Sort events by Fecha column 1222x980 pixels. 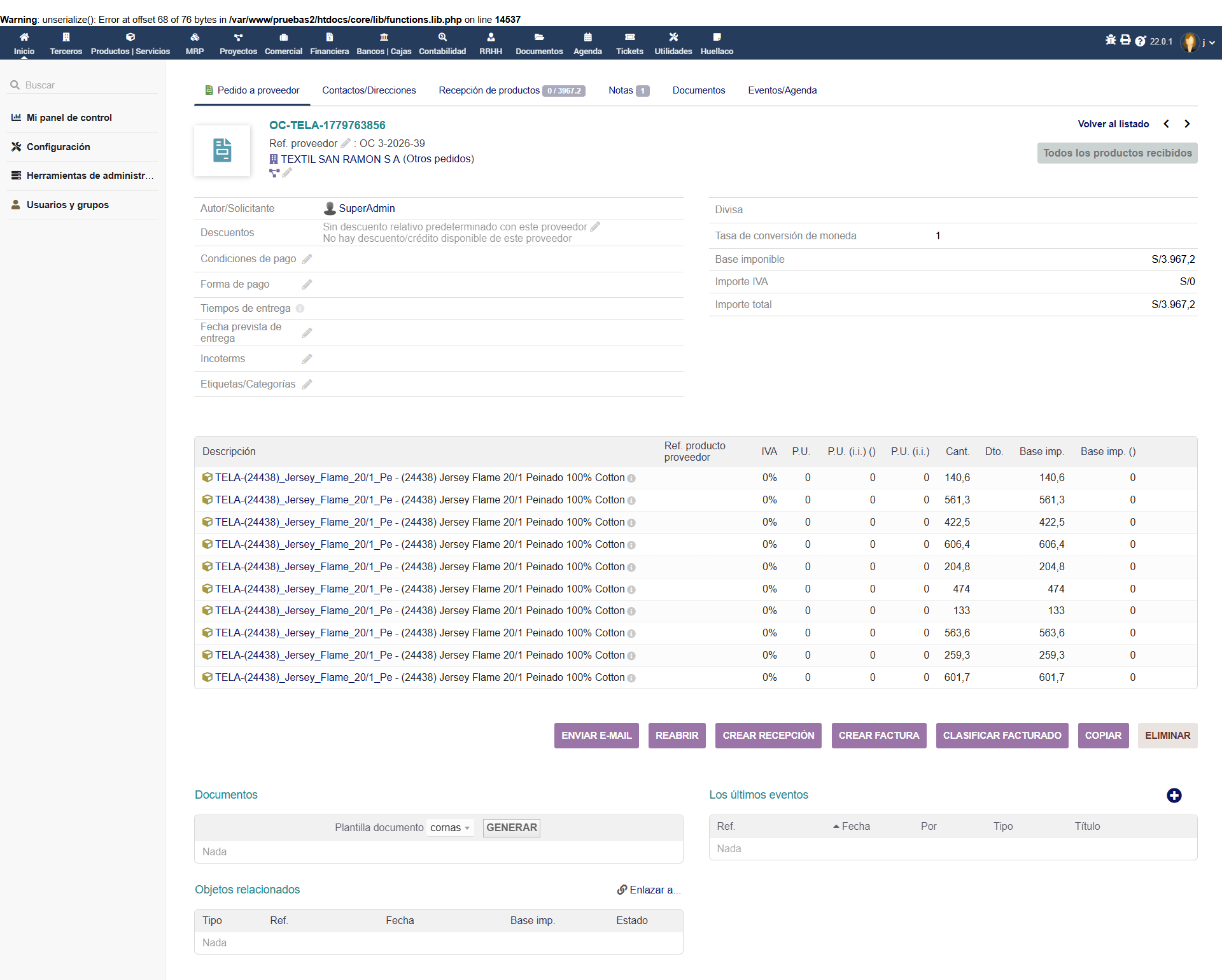(x=852, y=827)
